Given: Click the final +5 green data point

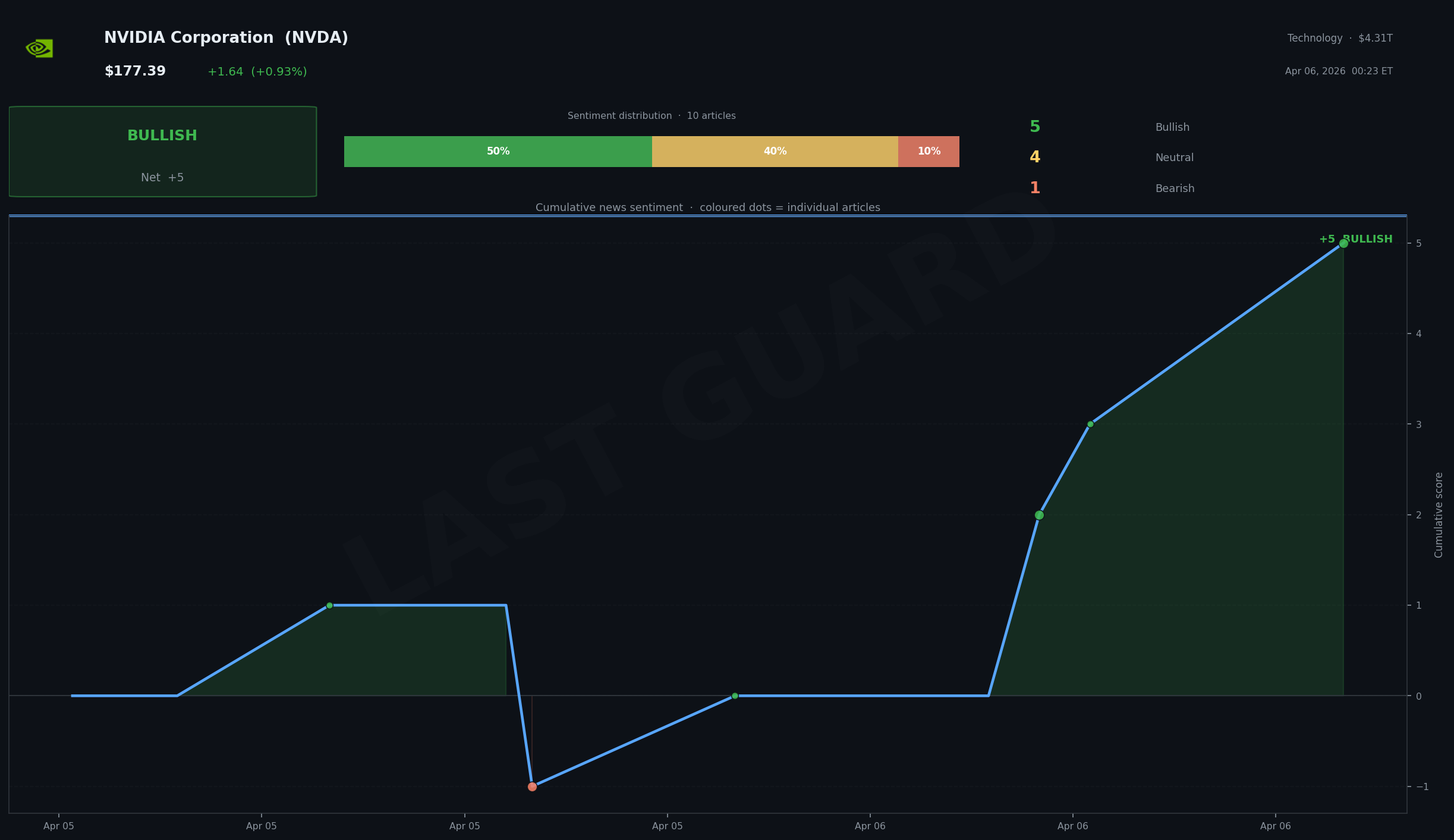Looking at the screenshot, I should pyautogui.click(x=1343, y=243).
